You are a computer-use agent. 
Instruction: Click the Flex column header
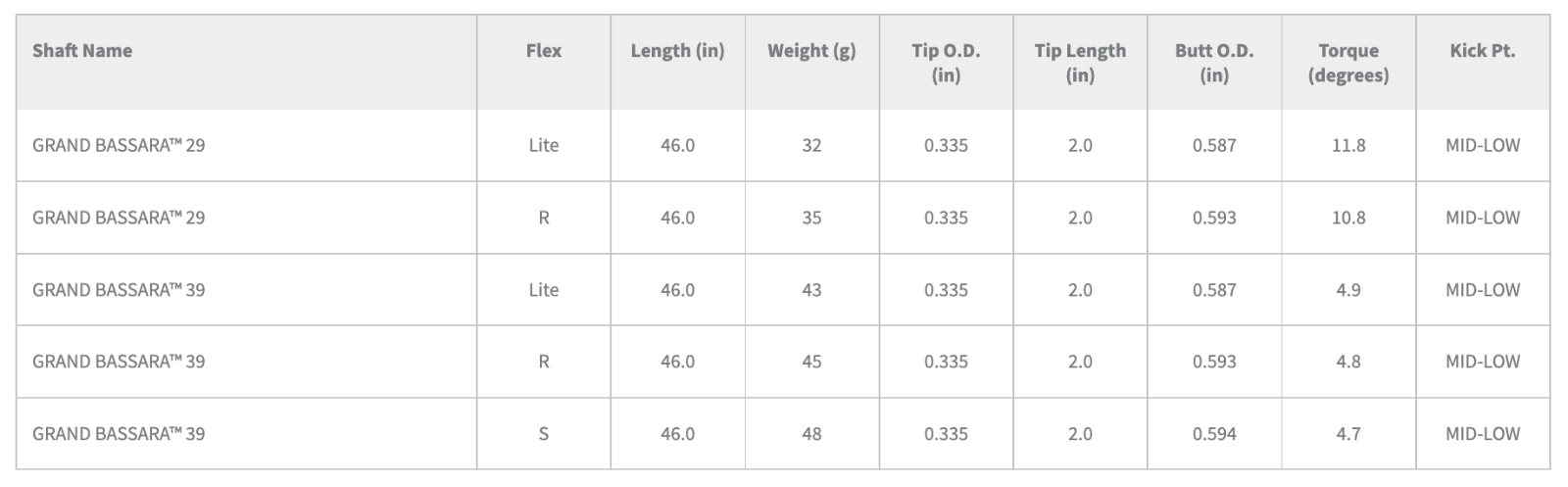pos(544,51)
